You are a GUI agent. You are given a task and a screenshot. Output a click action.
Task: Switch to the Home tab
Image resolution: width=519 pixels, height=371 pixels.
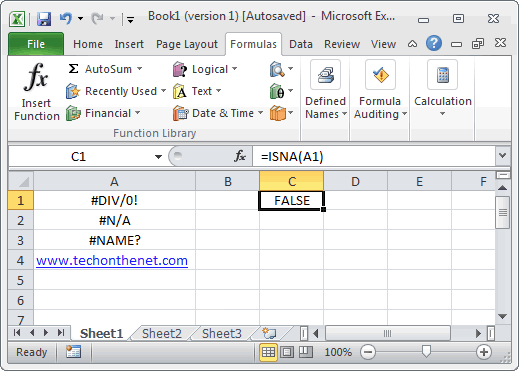tap(88, 44)
